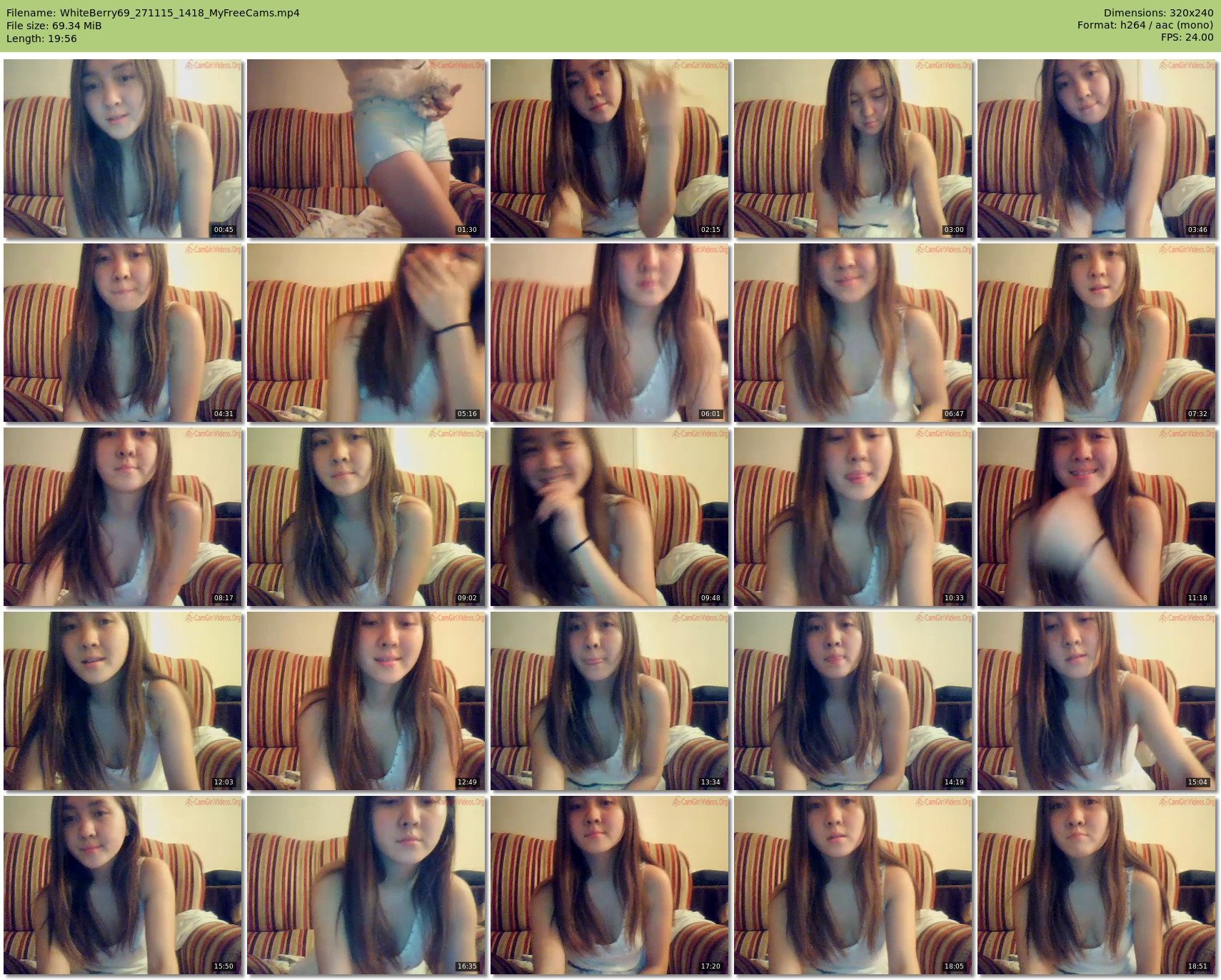Choose the thumbnail frame stamped 05:16
This screenshot has height=980, width=1221.
[366, 333]
